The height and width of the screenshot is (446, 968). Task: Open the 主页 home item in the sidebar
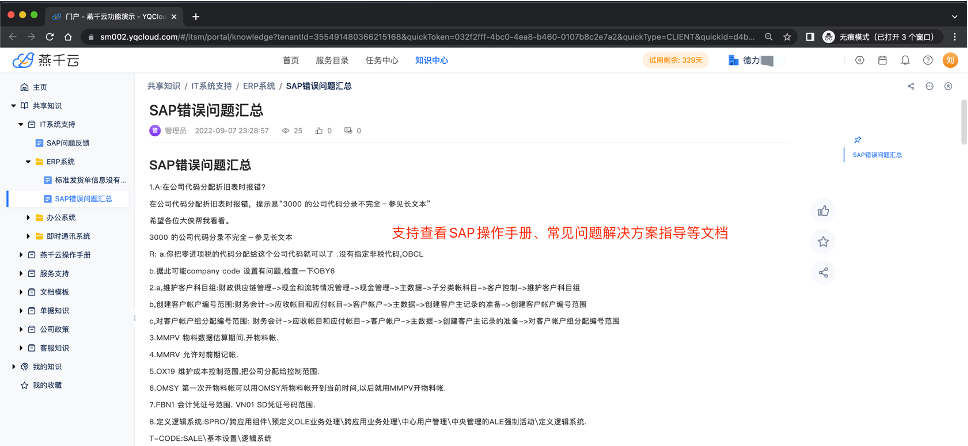point(39,88)
